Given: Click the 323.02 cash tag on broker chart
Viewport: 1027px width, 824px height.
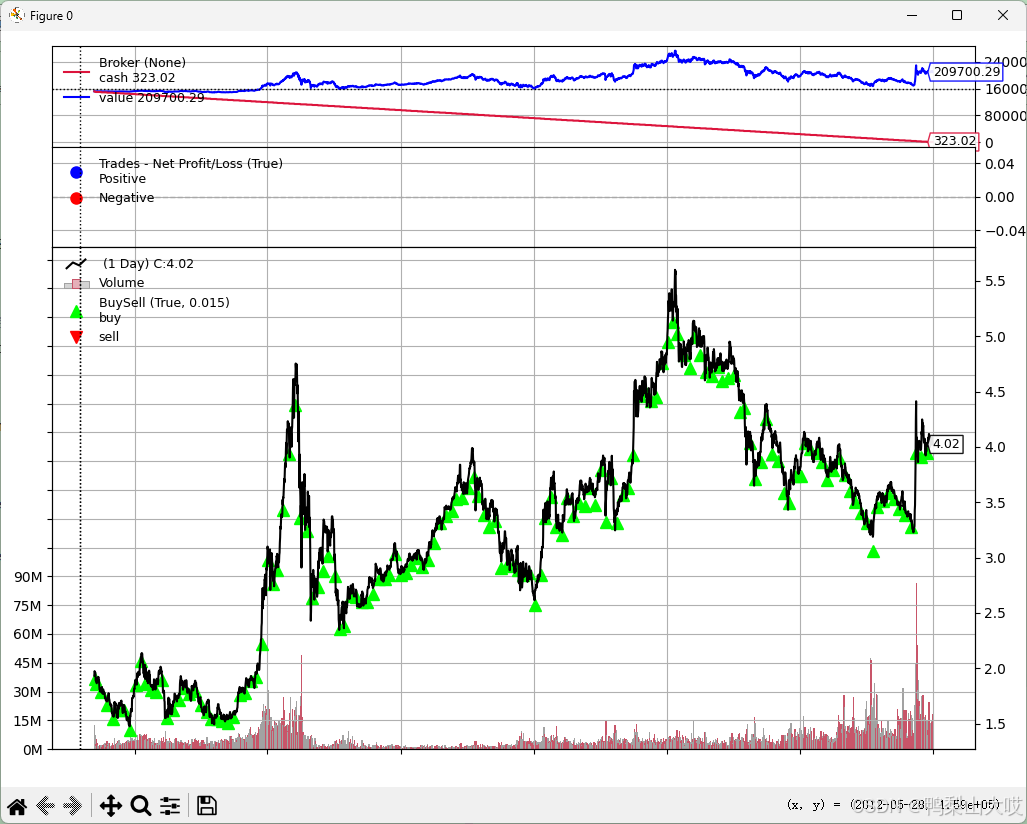Looking at the screenshot, I should [954, 140].
